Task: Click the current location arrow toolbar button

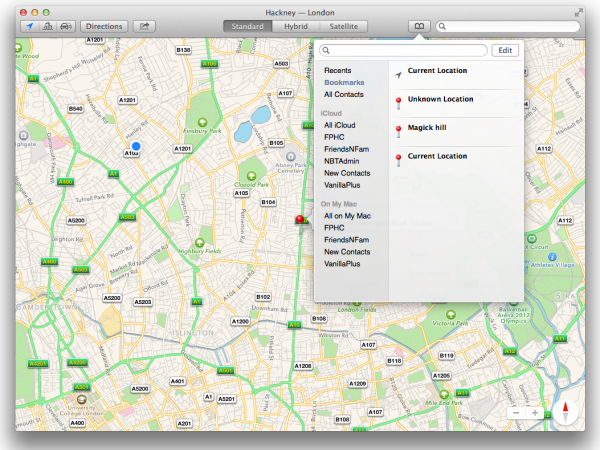Action: pyautogui.click(x=29, y=26)
